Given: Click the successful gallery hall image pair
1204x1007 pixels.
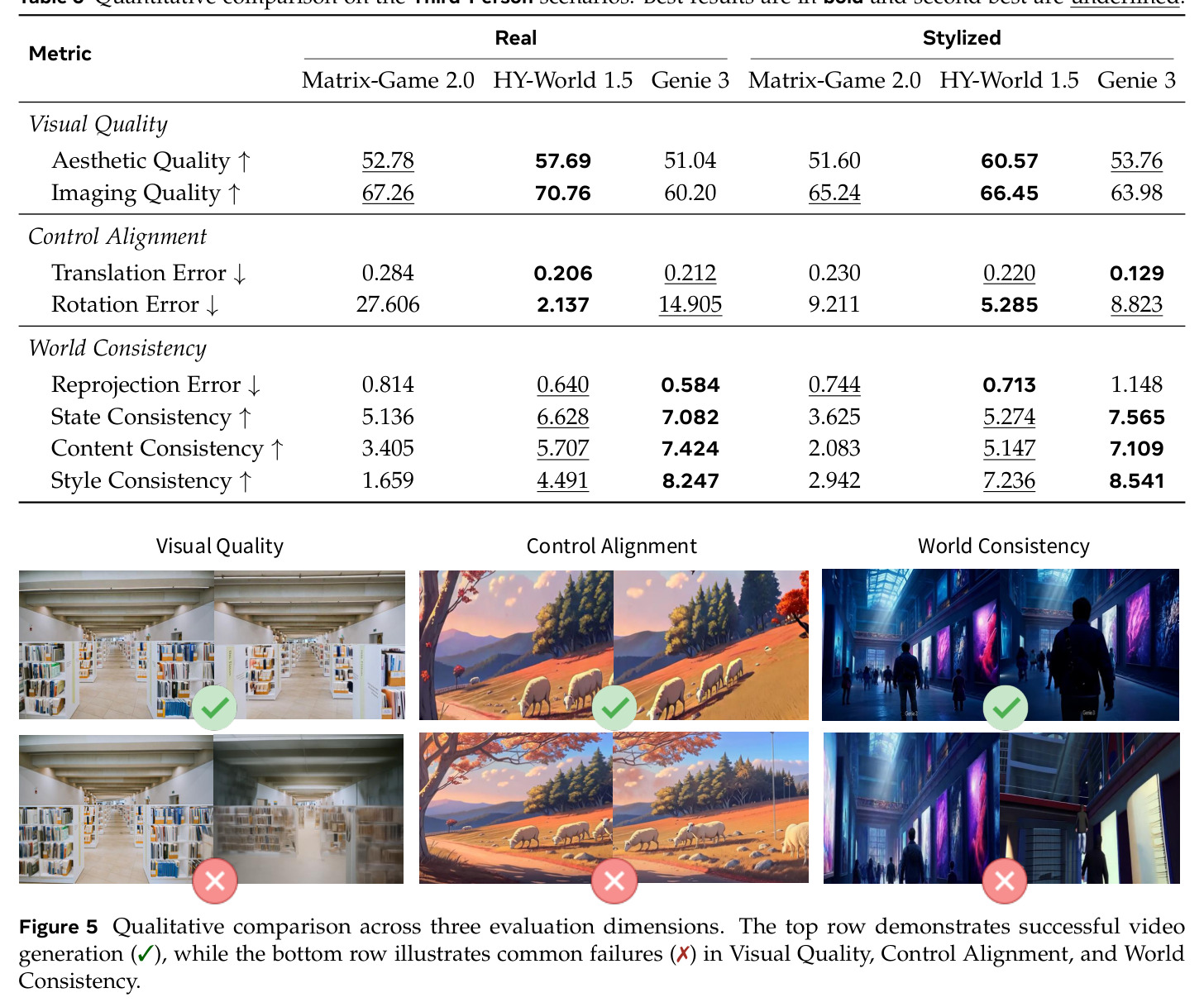Looking at the screenshot, I should click(x=1001, y=645).
